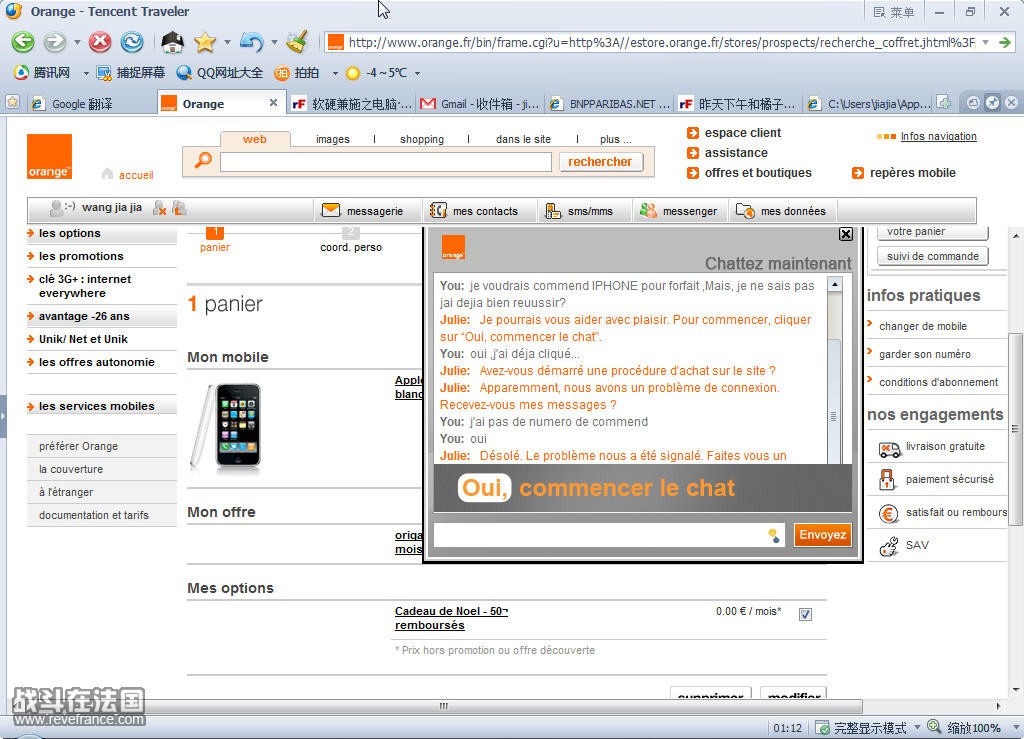Select the images search tab

point(332,139)
